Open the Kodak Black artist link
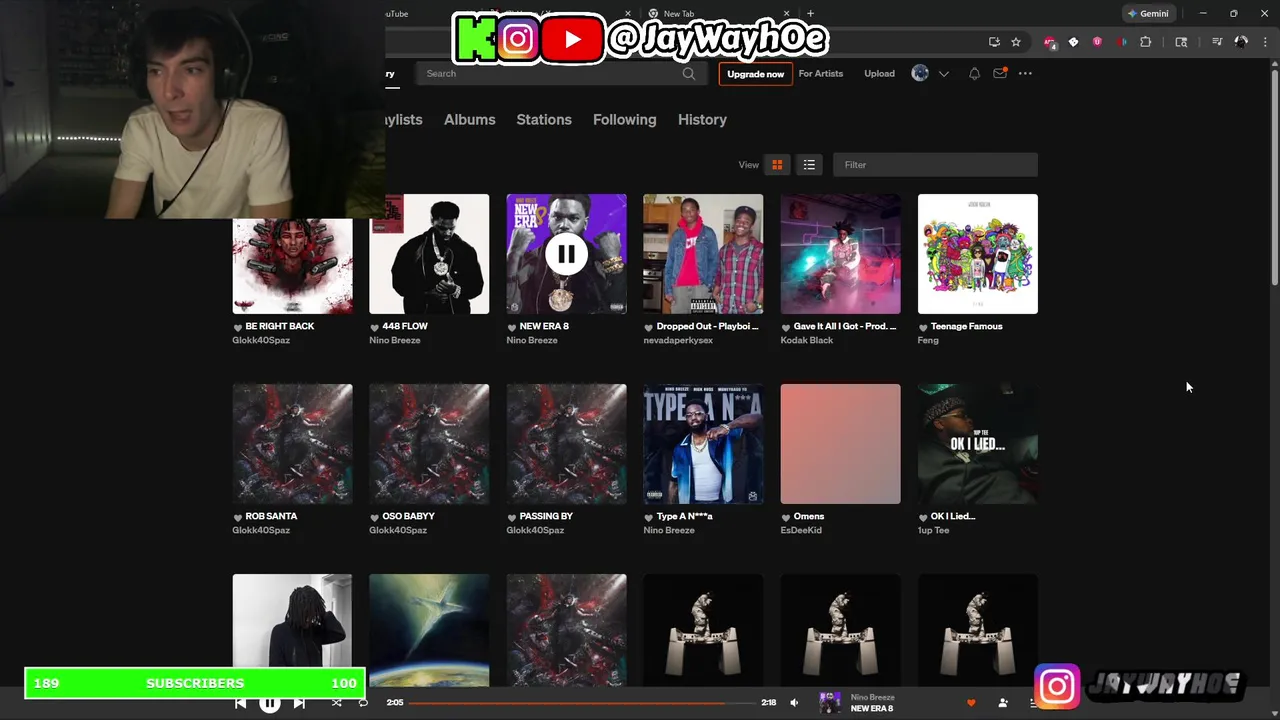The width and height of the screenshot is (1280, 720). tap(806, 341)
